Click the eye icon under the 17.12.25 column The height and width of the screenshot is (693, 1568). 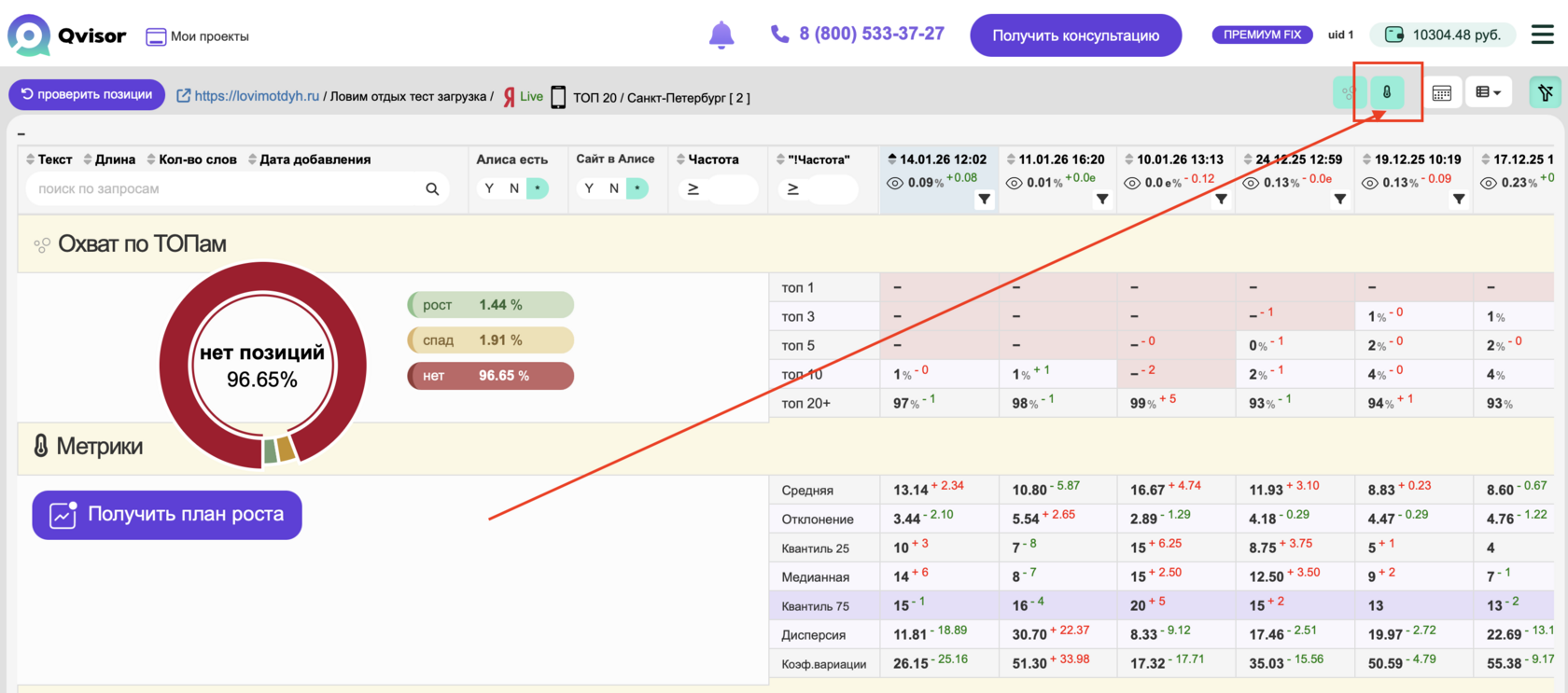[1489, 183]
